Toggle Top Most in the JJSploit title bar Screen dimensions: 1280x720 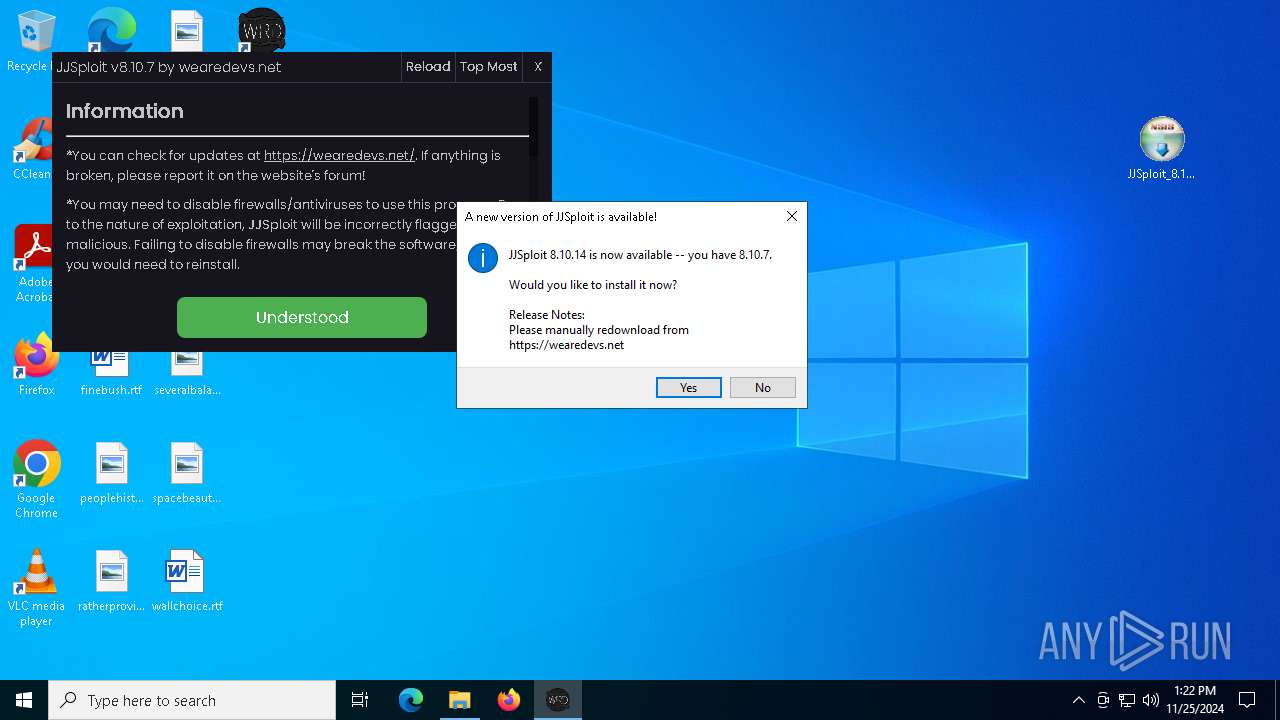489,67
